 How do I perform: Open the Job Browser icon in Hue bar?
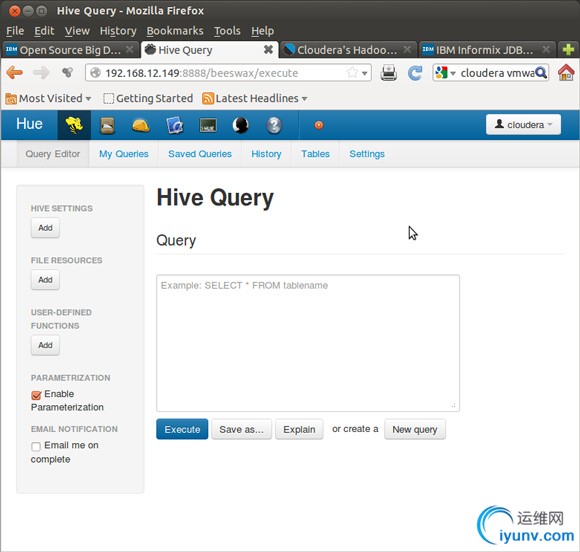point(174,125)
